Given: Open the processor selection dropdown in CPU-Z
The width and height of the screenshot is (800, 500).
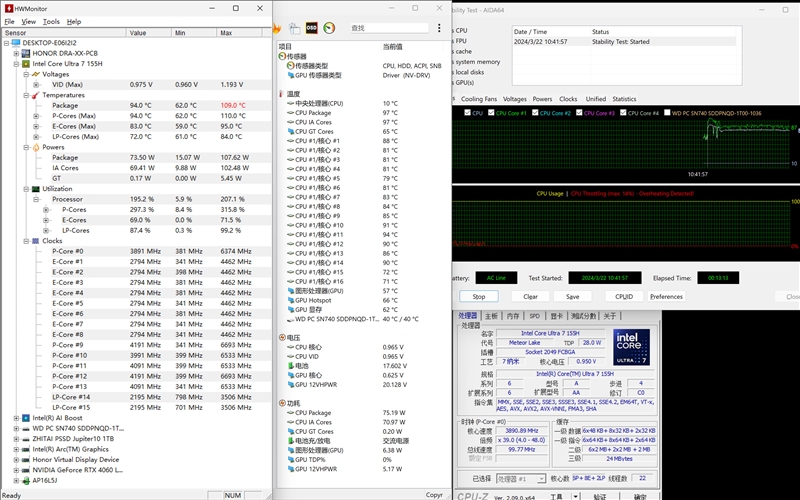Looking at the screenshot, I should [x=520, y=479].
